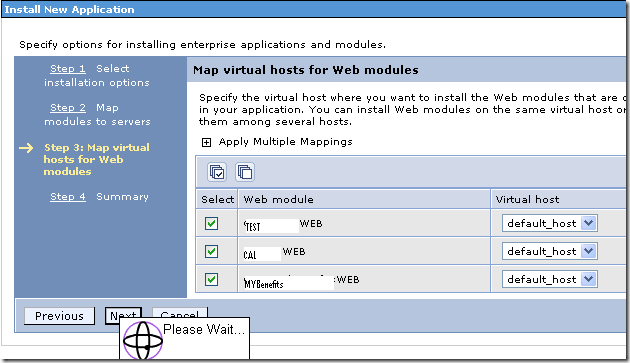This screenshot has width=630, height=363.
Task: Click the Select All items icon
Action: point(217,172)
